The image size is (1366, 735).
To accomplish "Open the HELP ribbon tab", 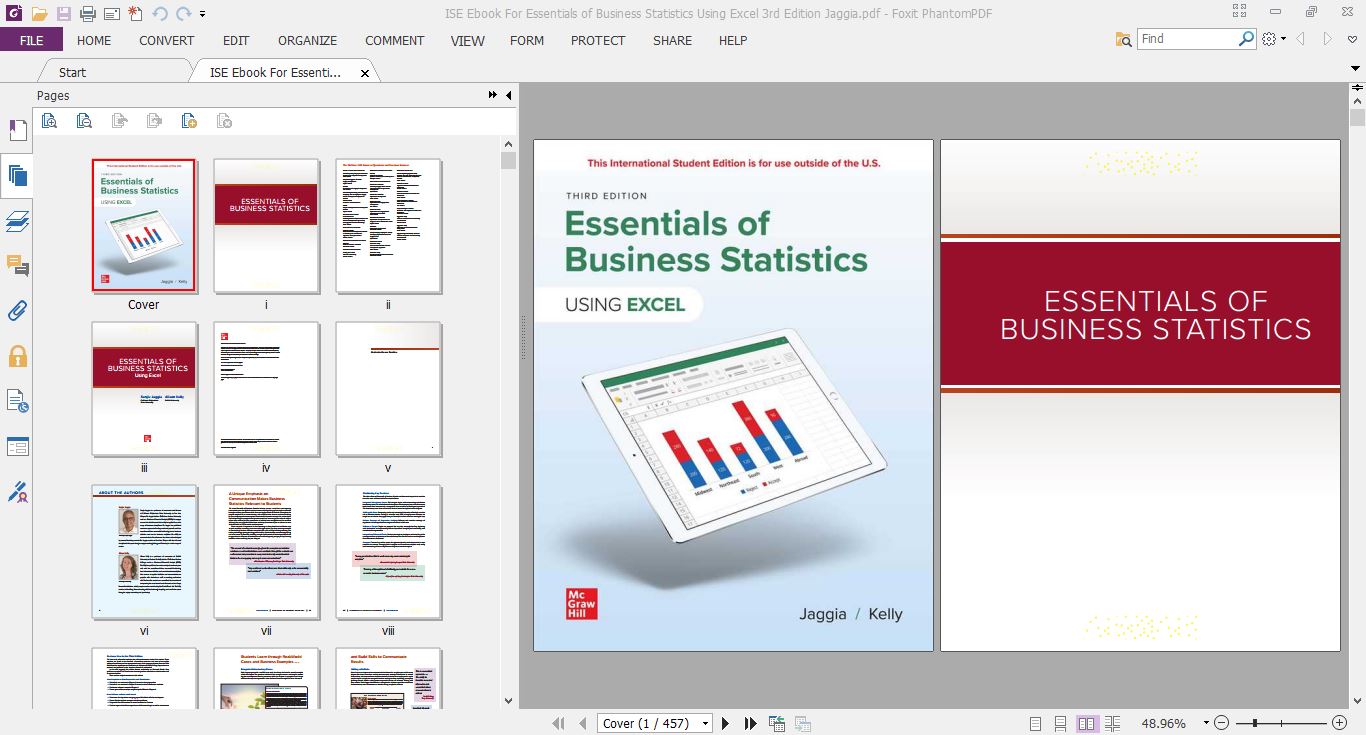I will pos(733,40).
